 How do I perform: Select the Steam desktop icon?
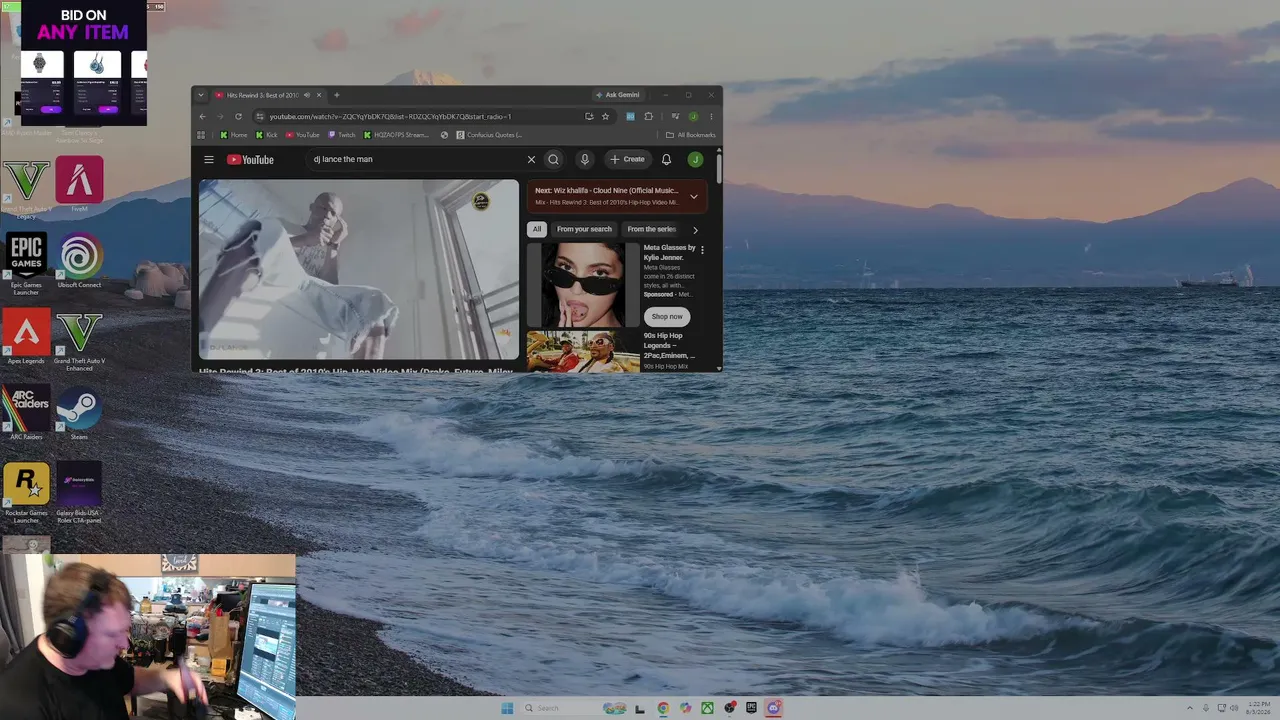pyautogui.click(x=79, y=413)
